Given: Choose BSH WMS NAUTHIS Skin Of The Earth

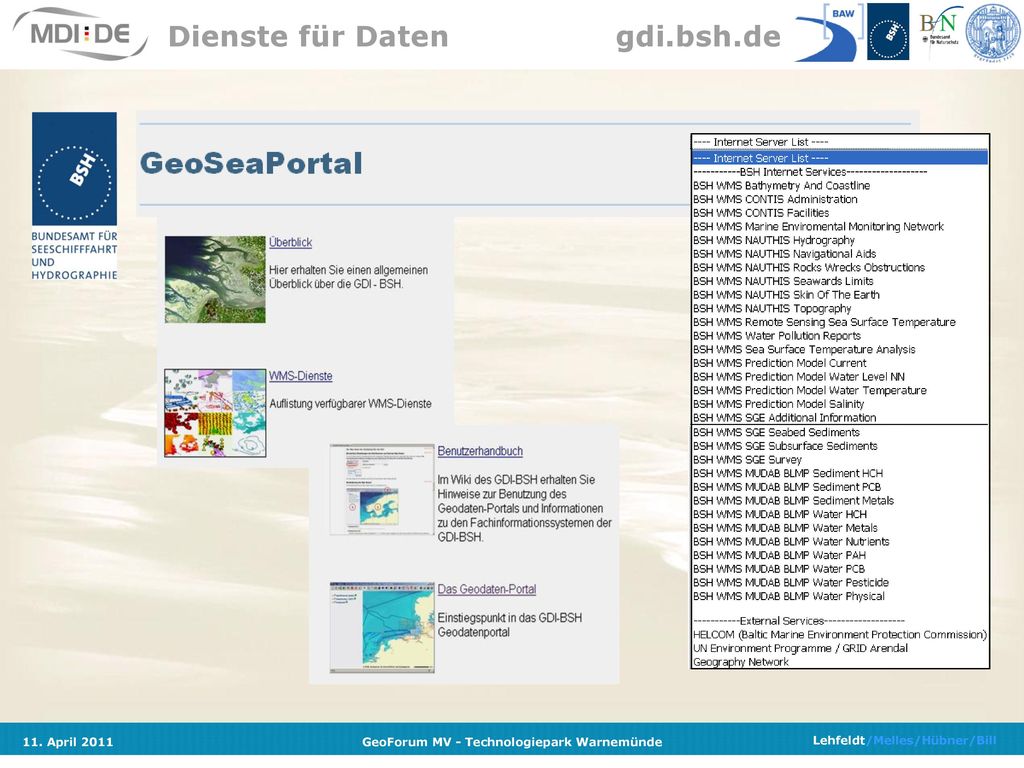Looking at the screenshot, I should point(840,295).
